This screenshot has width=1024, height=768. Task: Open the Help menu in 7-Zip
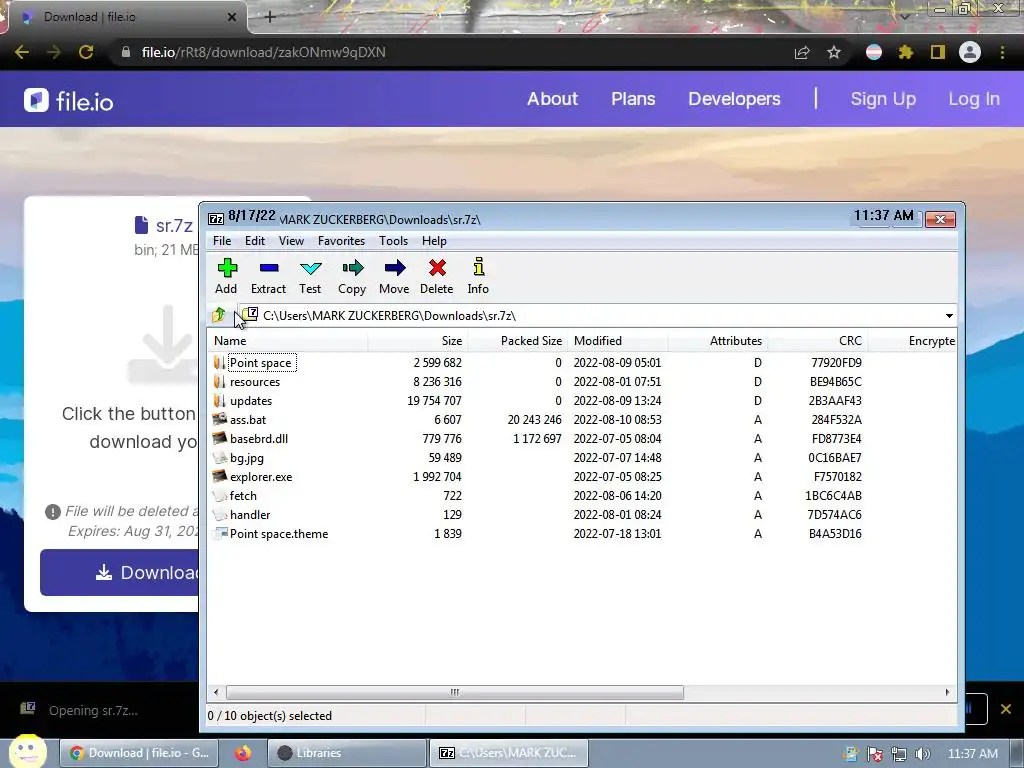pos(434,241)
